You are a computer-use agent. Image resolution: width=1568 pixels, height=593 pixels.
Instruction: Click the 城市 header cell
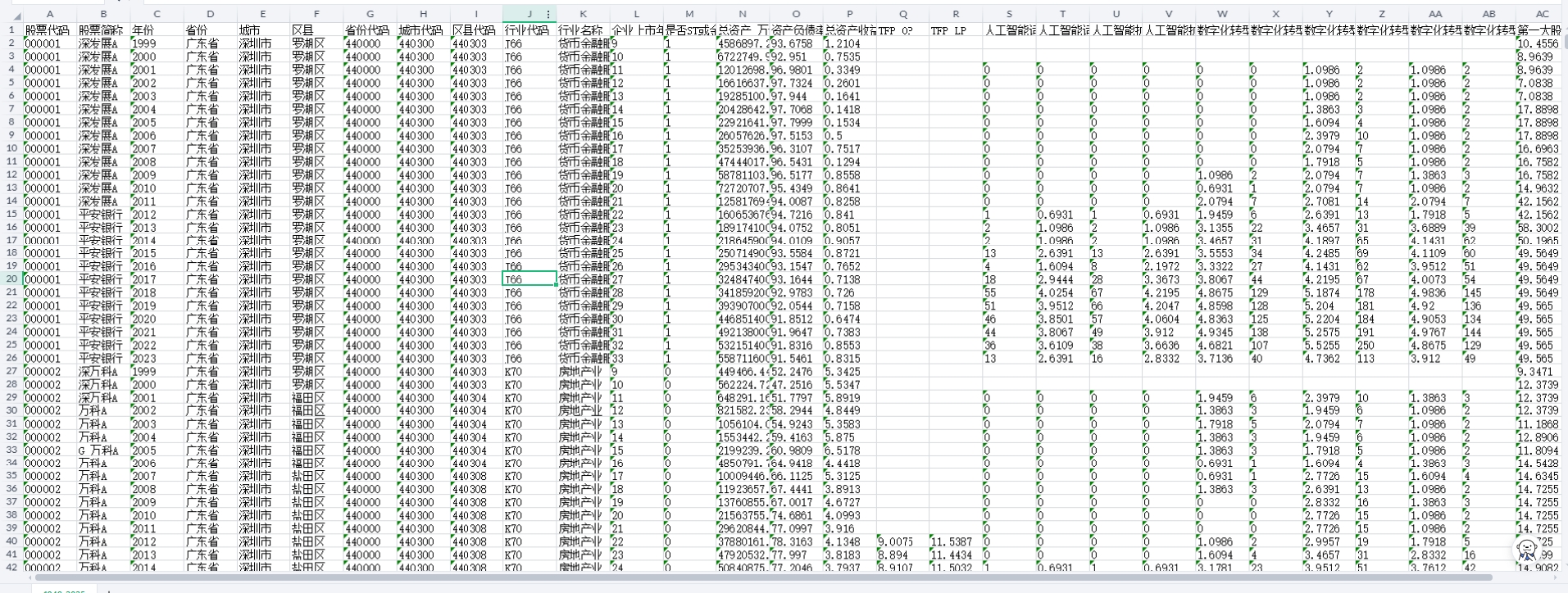263,30
